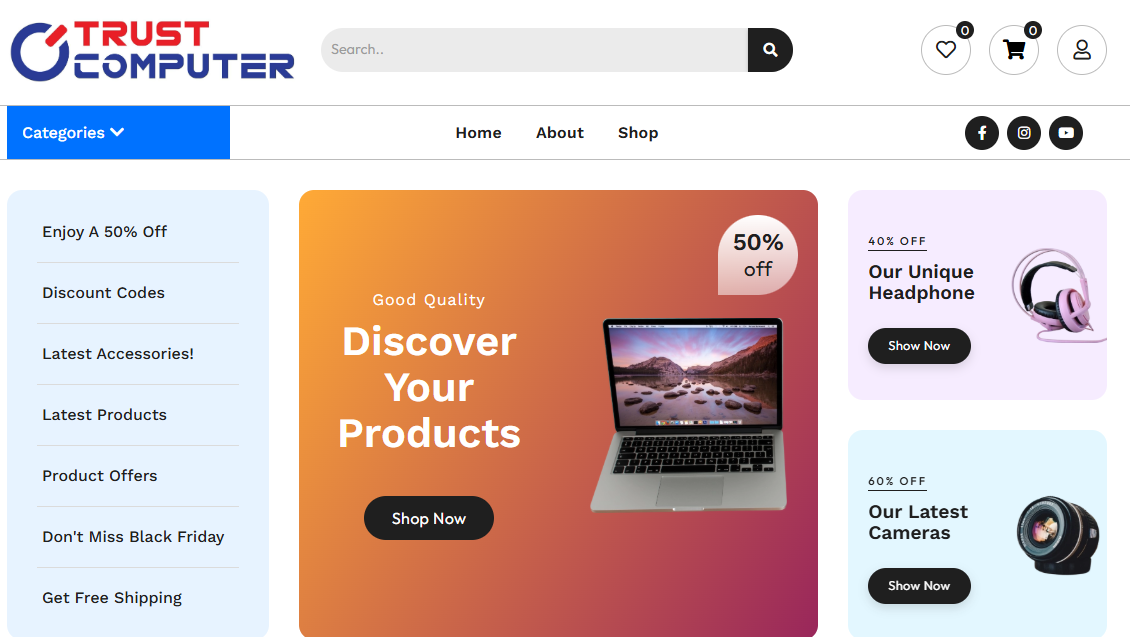The height and width of the screenshot is (637, 1130).
Task: Open the wishlist heart icon
Action: pyautogui.click(x=946, y=50)
